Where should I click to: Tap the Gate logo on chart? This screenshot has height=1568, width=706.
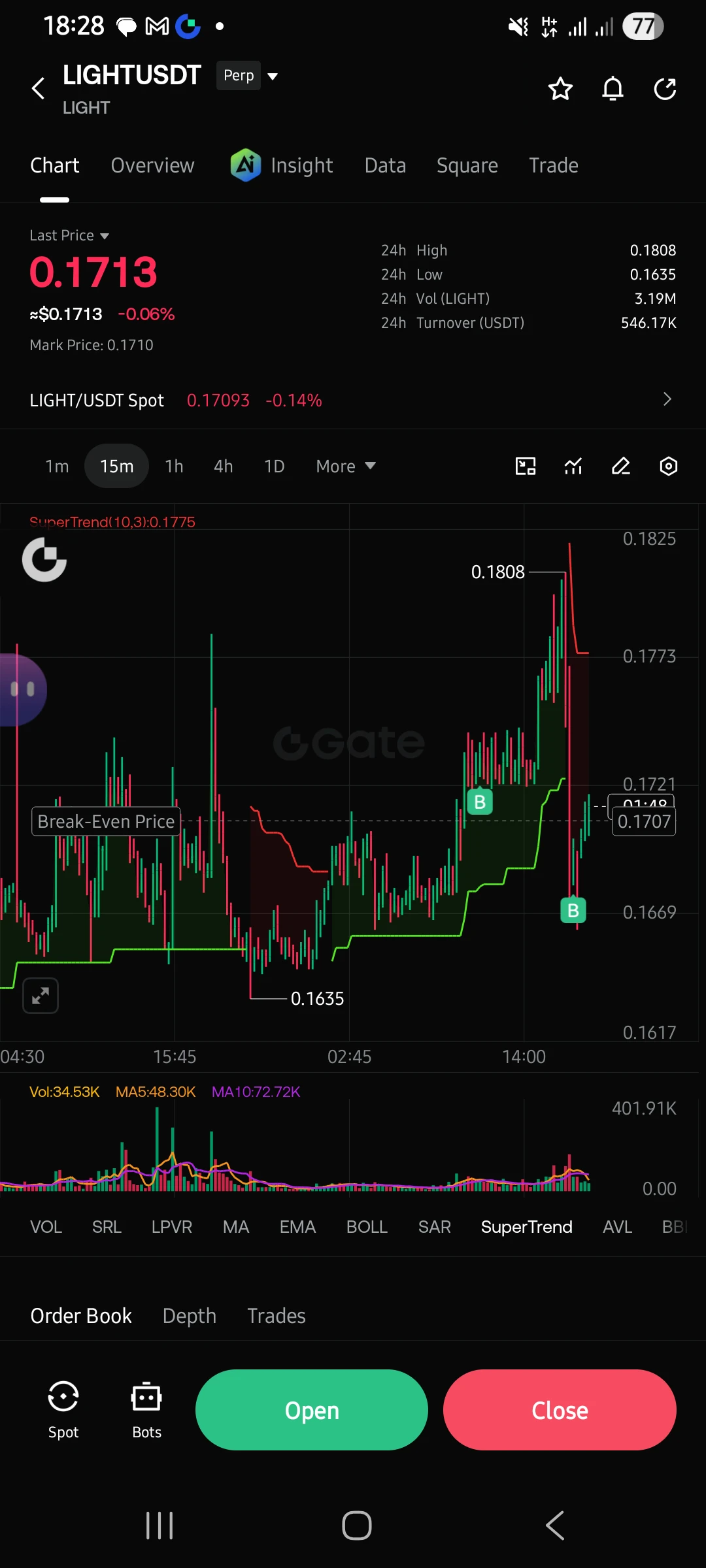(x=44, y=560)
